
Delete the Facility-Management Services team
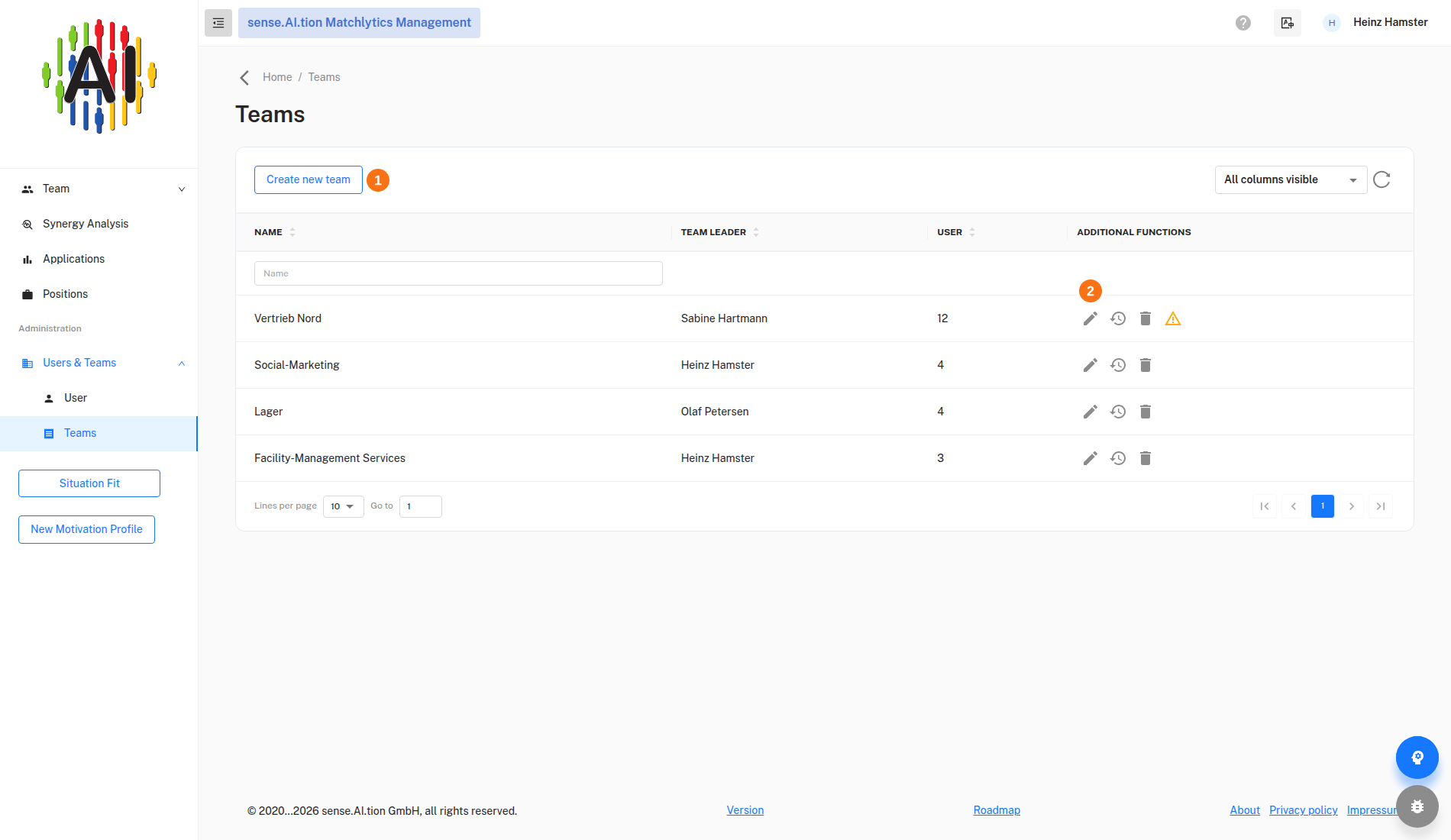click(1146, 458)
